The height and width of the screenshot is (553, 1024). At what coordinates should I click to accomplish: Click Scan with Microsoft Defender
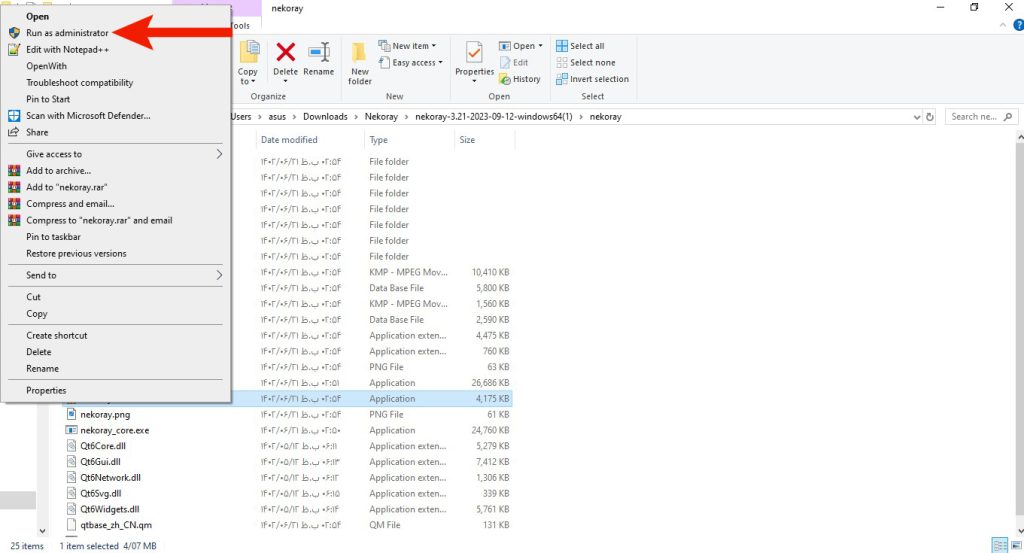[88, 116]
